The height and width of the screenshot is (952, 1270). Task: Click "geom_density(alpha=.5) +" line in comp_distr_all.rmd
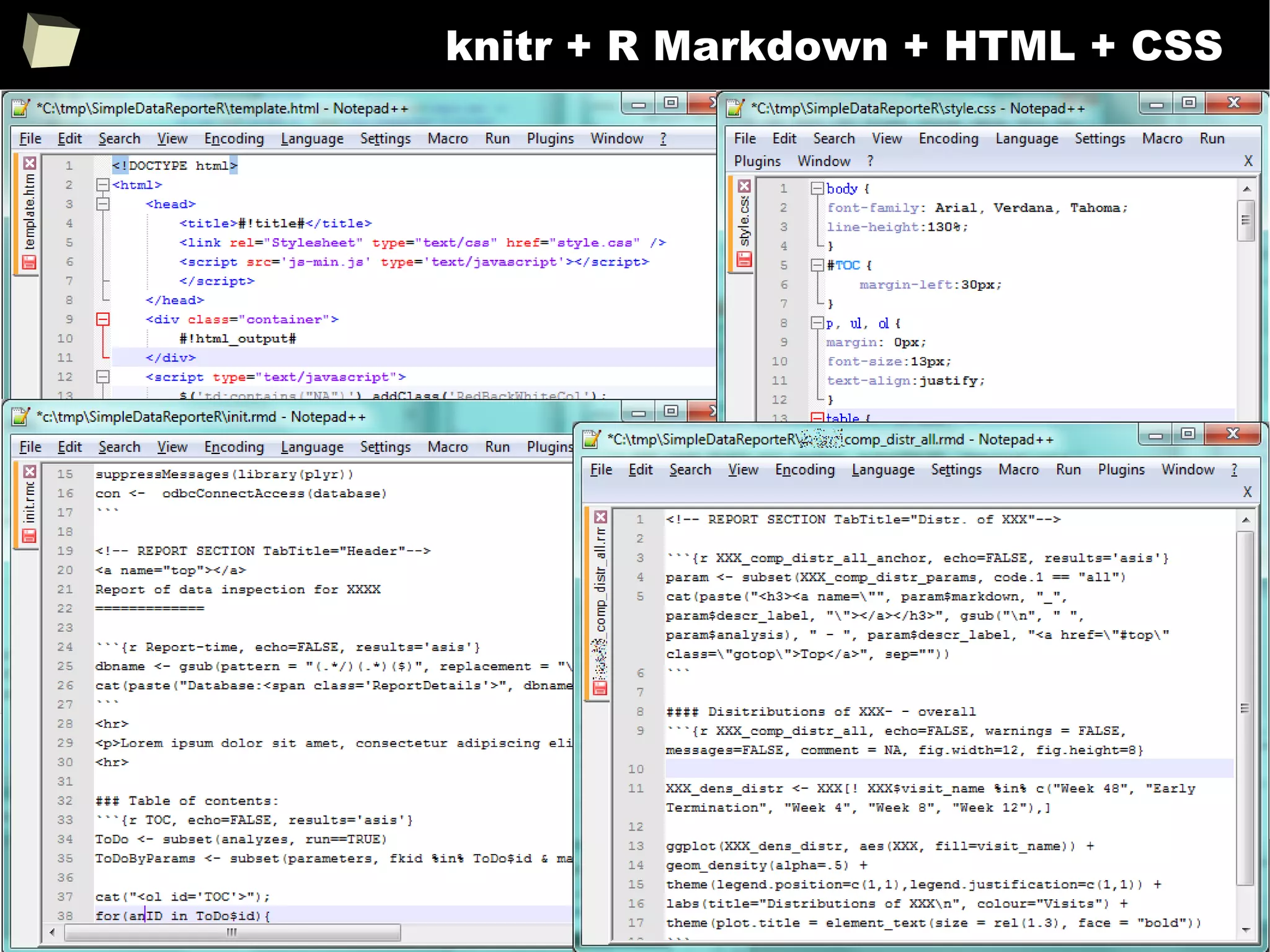pyautogui.click(x=766, y=865)
